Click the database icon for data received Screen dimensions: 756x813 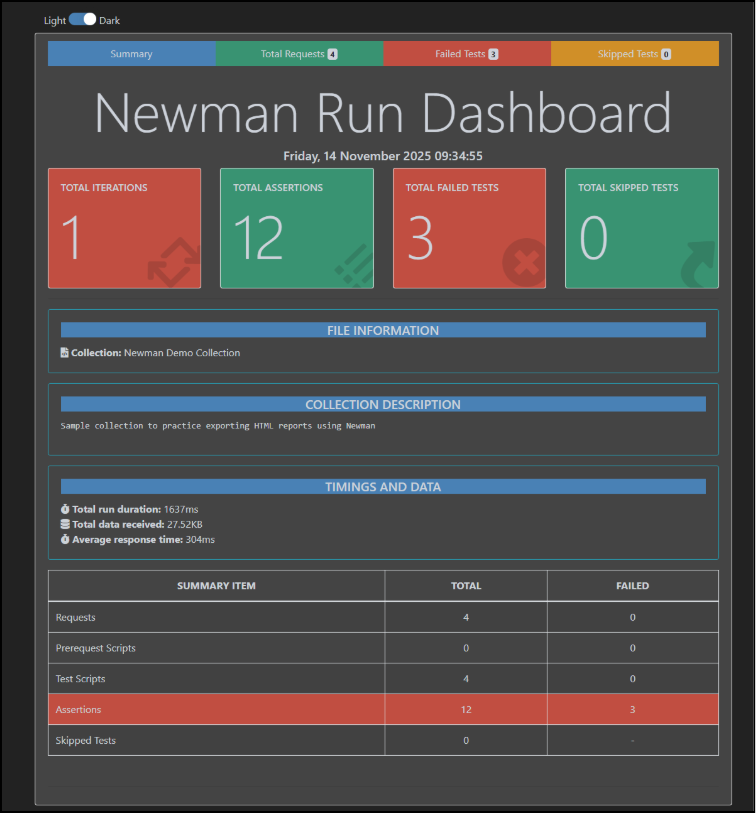click(65, 524)
